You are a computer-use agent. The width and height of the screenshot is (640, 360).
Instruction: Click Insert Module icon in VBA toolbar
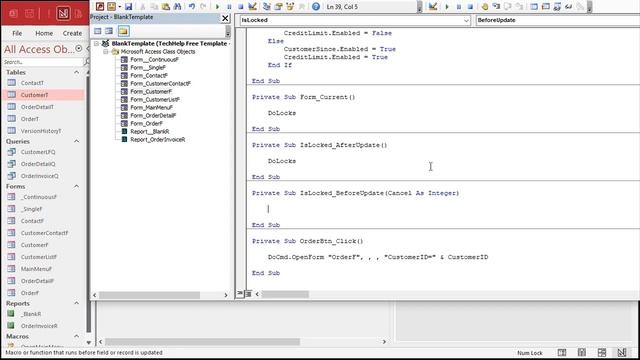pyautogui.click(x=111, y=7)
